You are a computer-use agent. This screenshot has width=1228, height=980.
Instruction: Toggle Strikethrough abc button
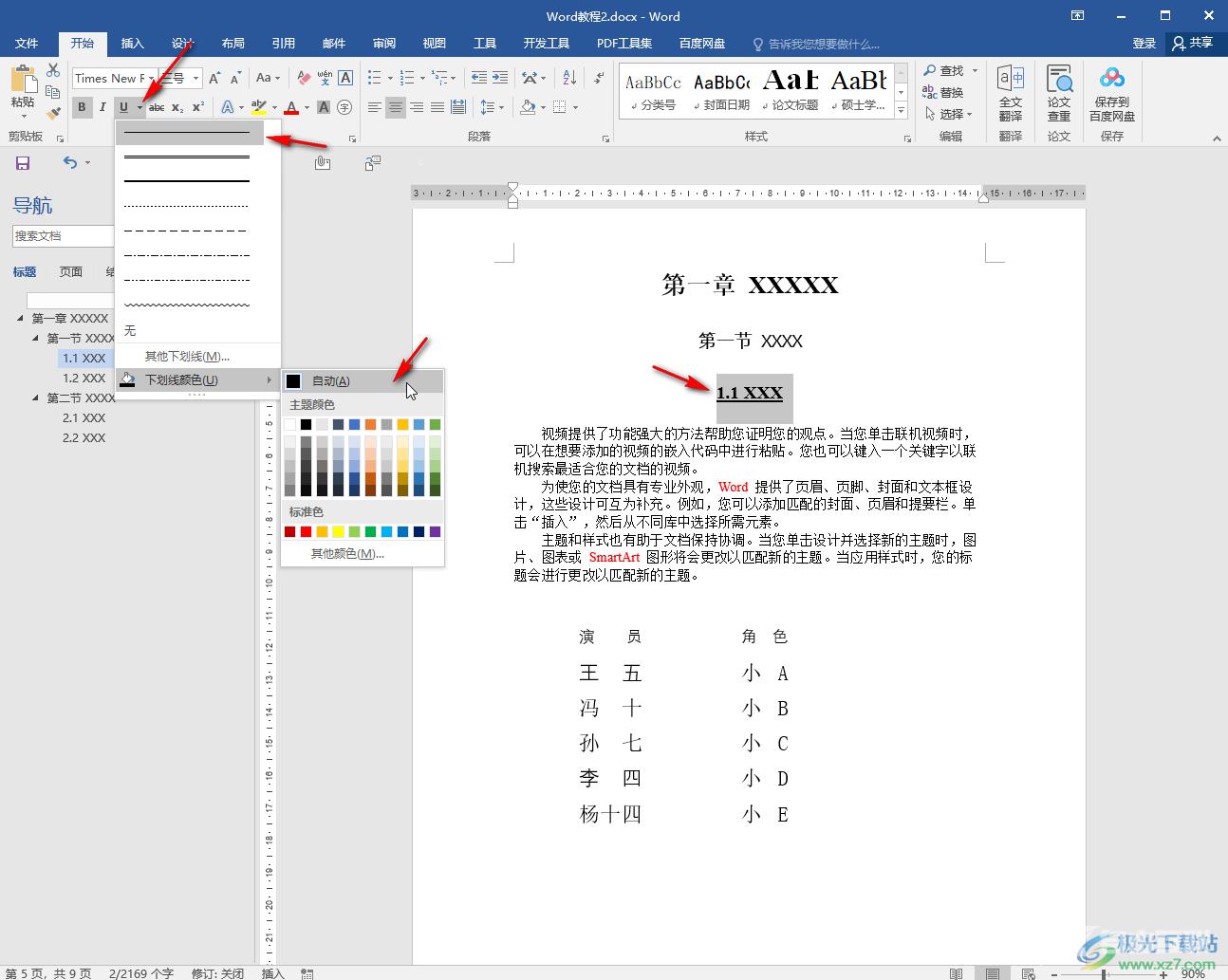click(x=157, y=107)
